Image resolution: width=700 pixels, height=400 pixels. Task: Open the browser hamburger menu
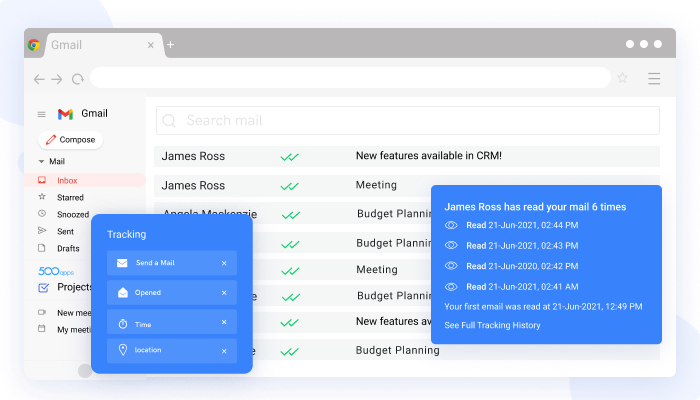pyautogui.click(x=654, y=79)
